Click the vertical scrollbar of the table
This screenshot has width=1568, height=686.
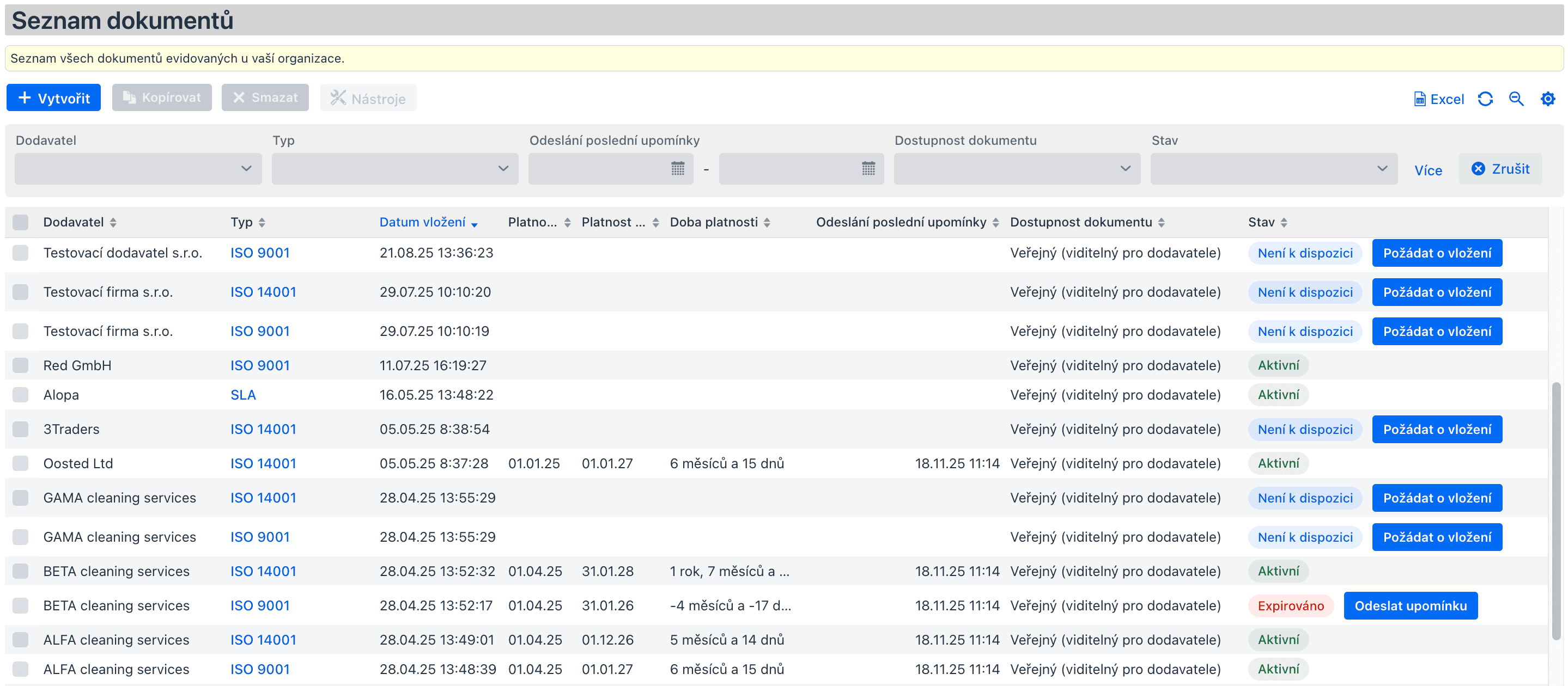pos(1557,511)
